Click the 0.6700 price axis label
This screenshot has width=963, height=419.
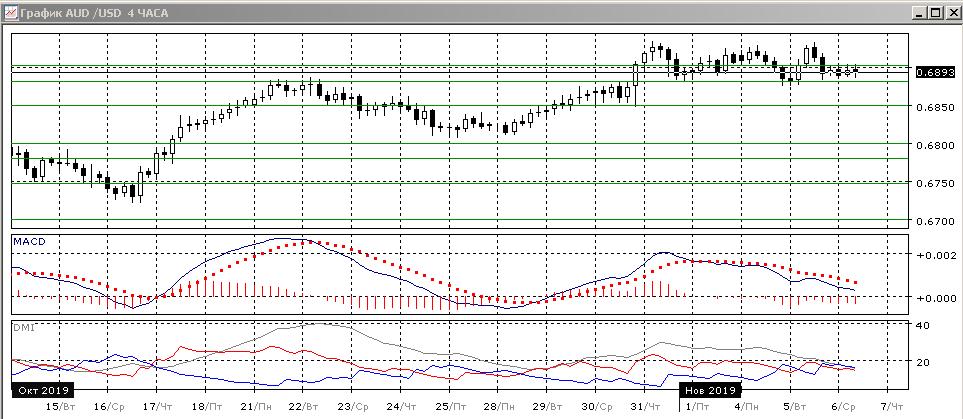pos(933,221)
